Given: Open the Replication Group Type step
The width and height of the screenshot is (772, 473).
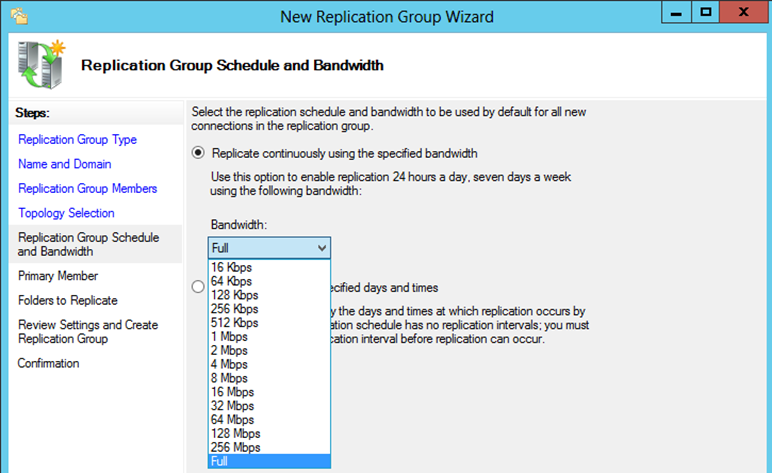Looking at the screenshot, I should point(77,140).
